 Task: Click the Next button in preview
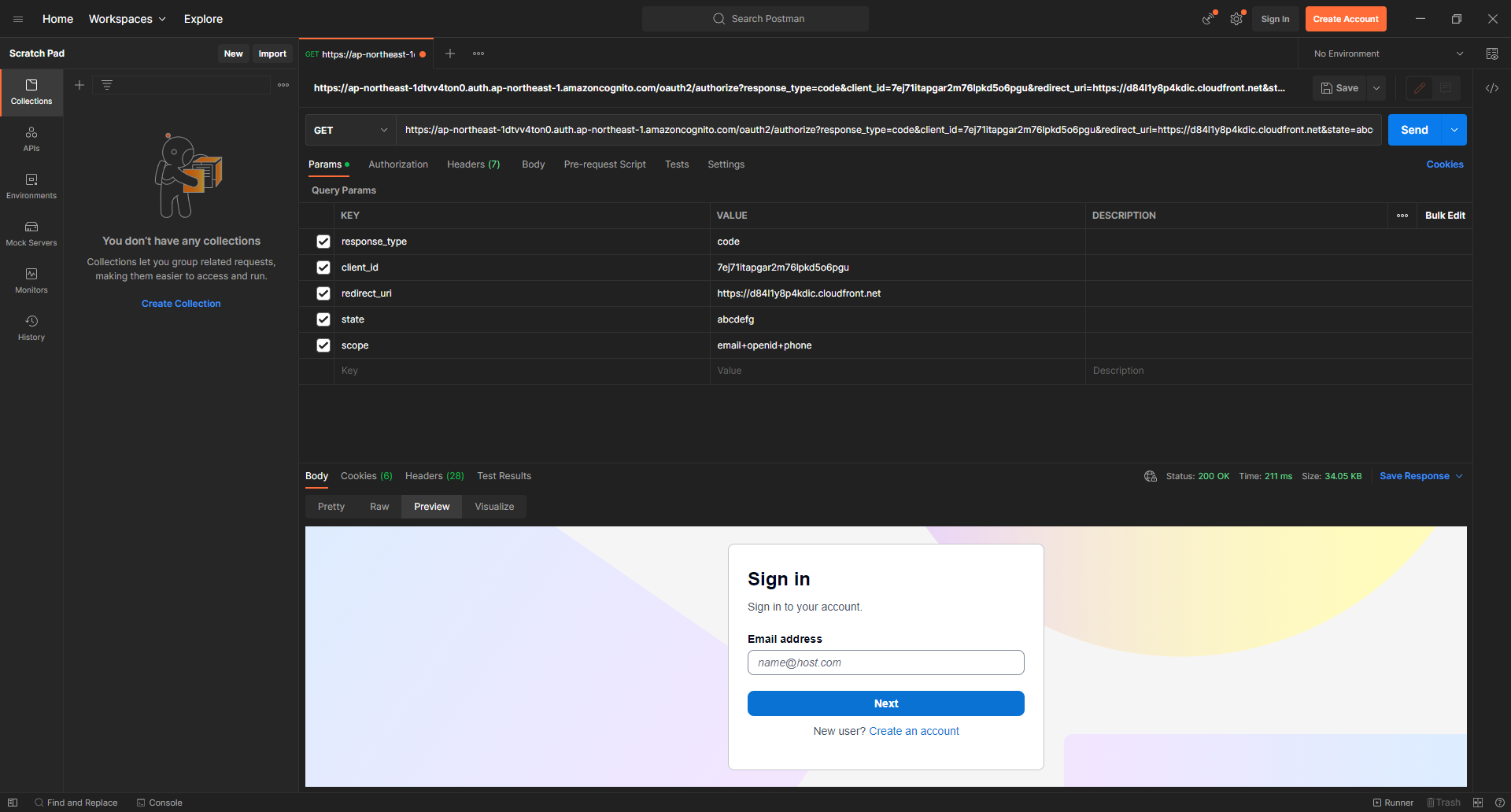pyautogui.click(x=886, y=703)
